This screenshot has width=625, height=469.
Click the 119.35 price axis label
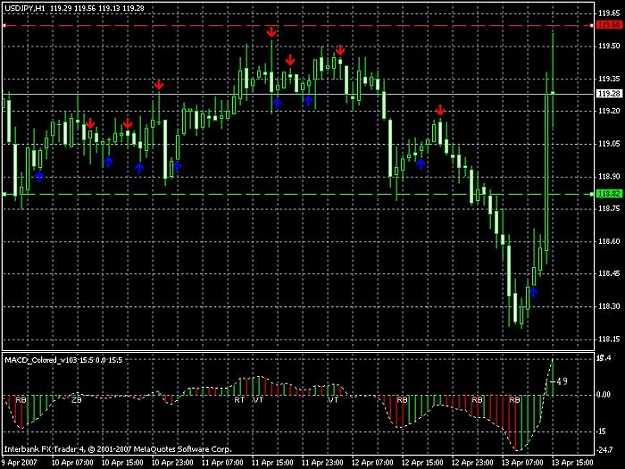coord(609,79)
